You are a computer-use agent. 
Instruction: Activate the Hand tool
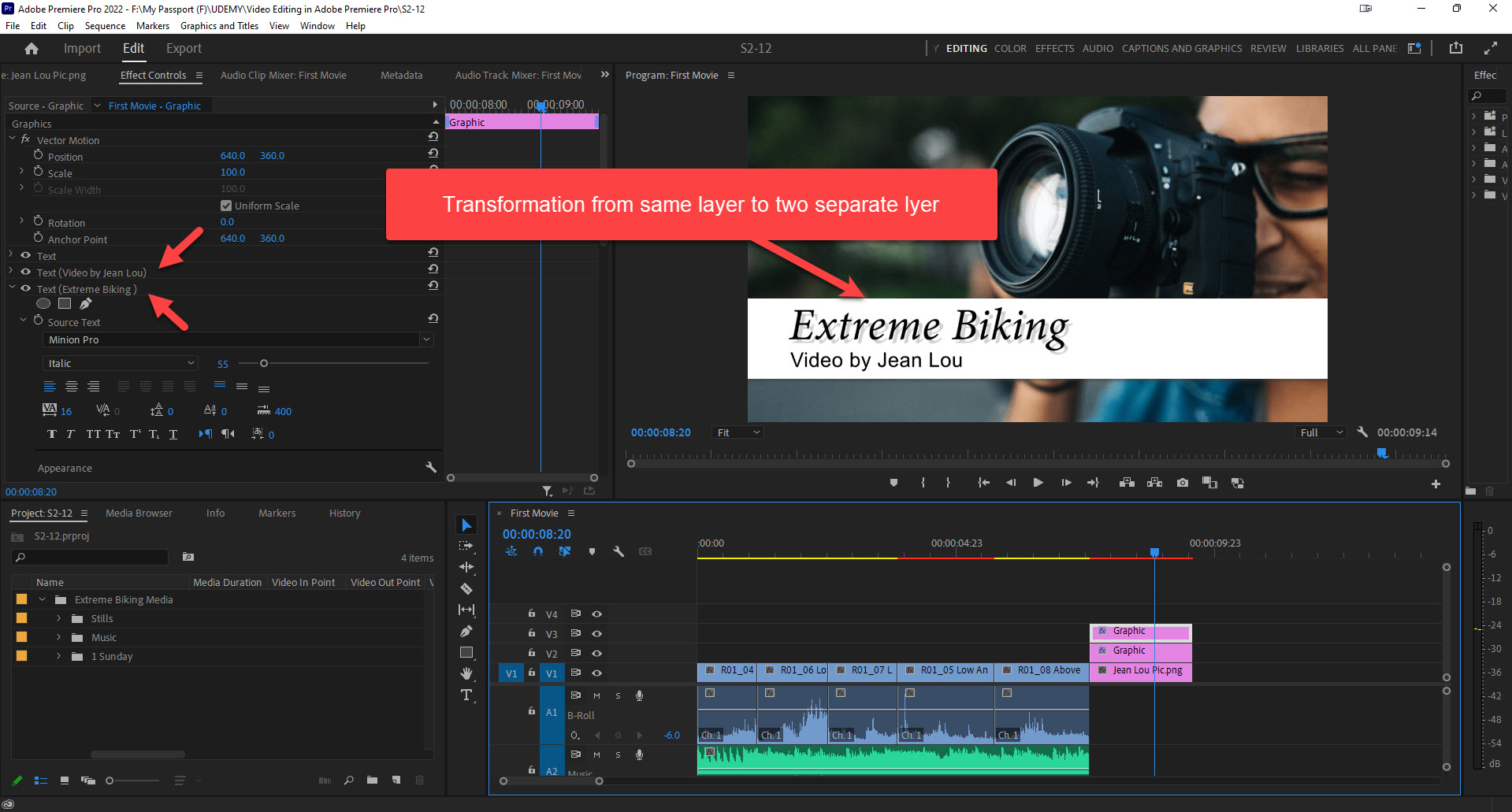point(466,674)
